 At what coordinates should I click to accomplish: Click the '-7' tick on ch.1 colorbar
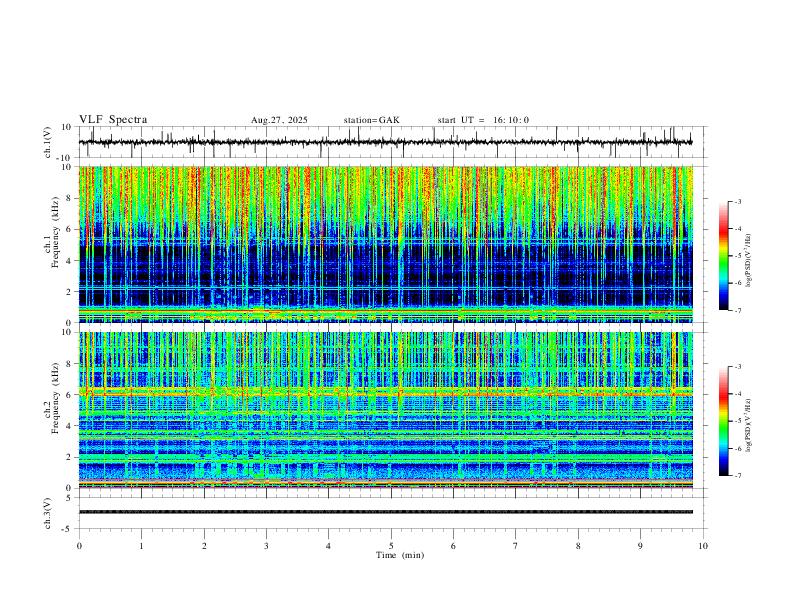pyautogui.click(x=737, y=310)
